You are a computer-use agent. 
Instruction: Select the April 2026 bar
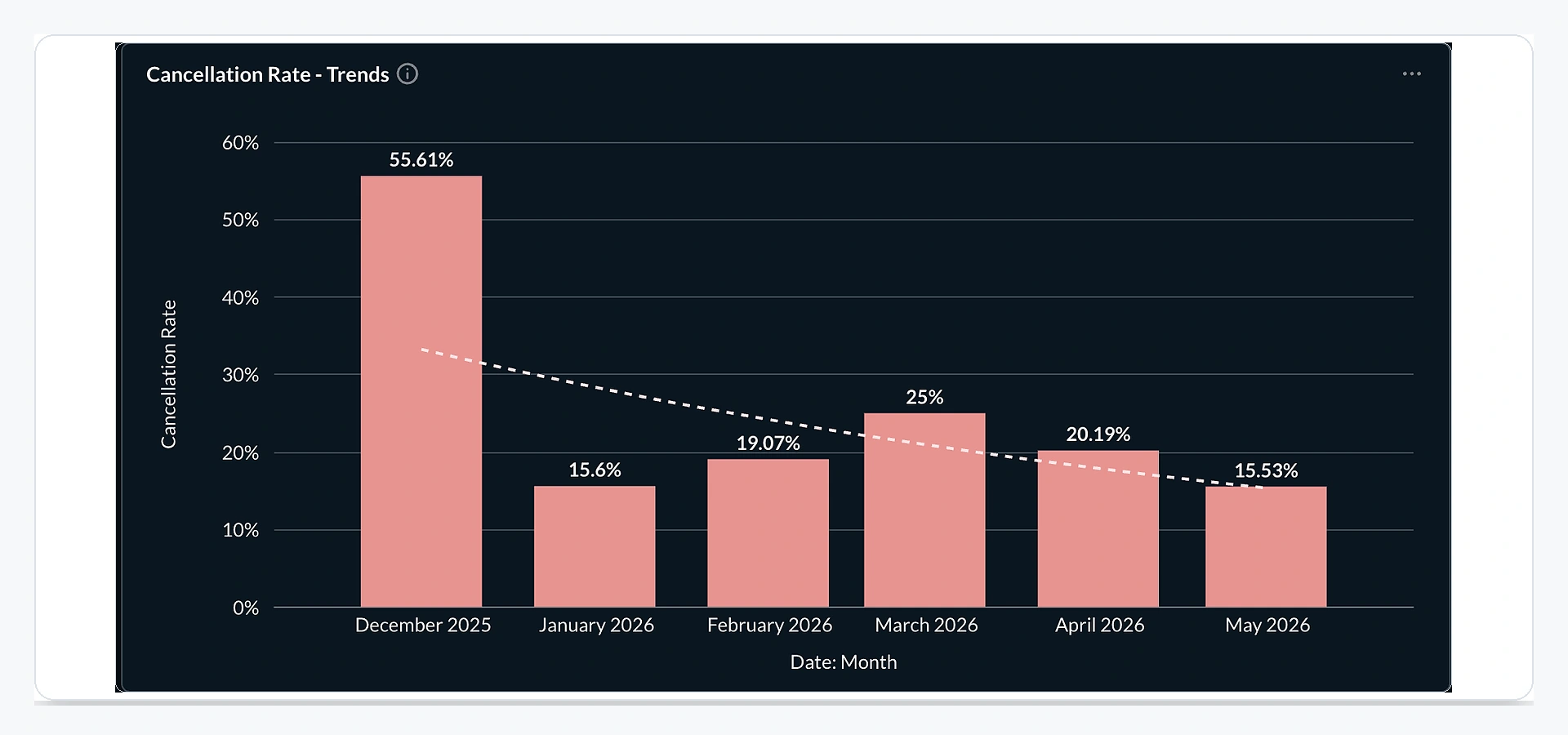(1098, 528)
